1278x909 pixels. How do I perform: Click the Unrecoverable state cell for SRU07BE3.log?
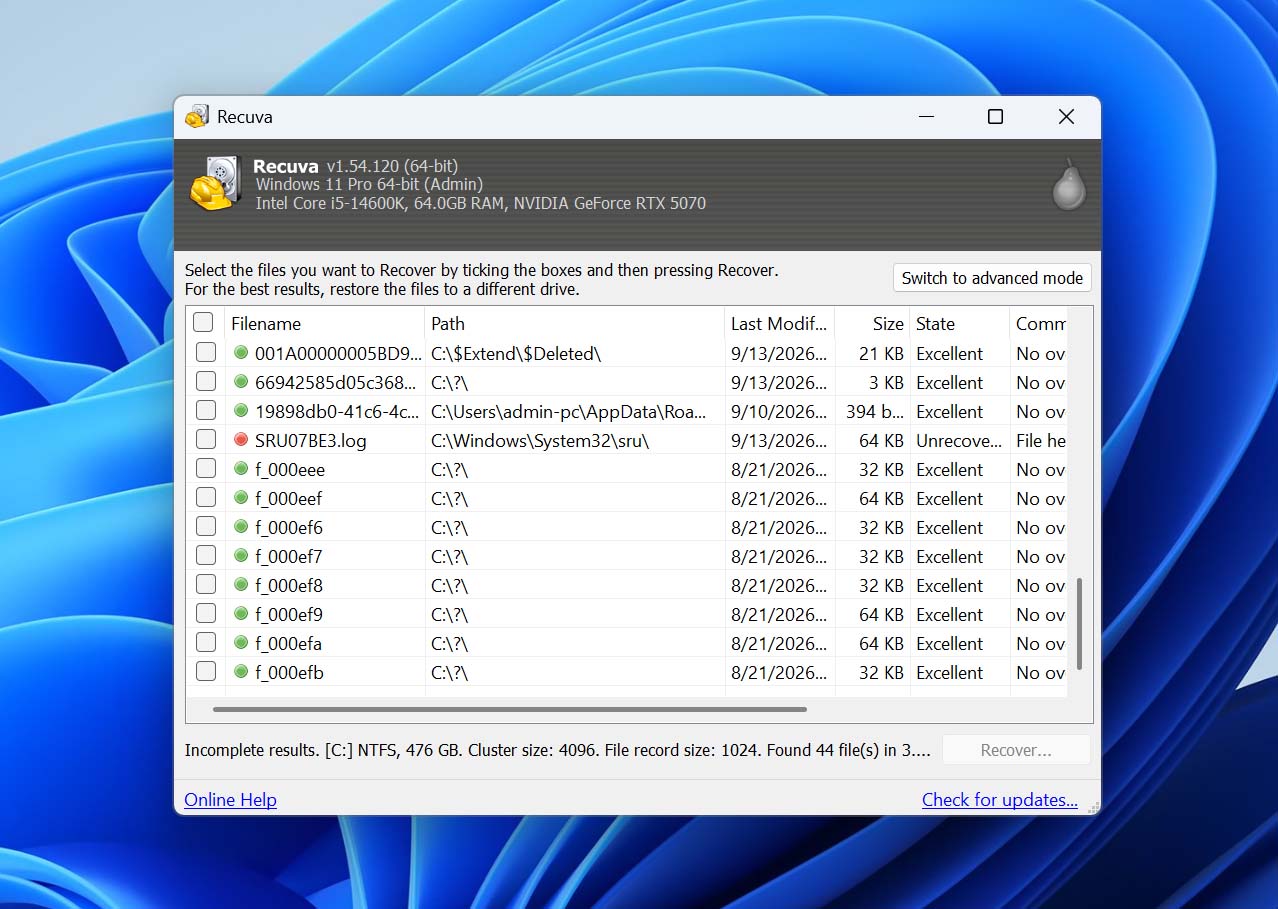click(x=959, y=440)
